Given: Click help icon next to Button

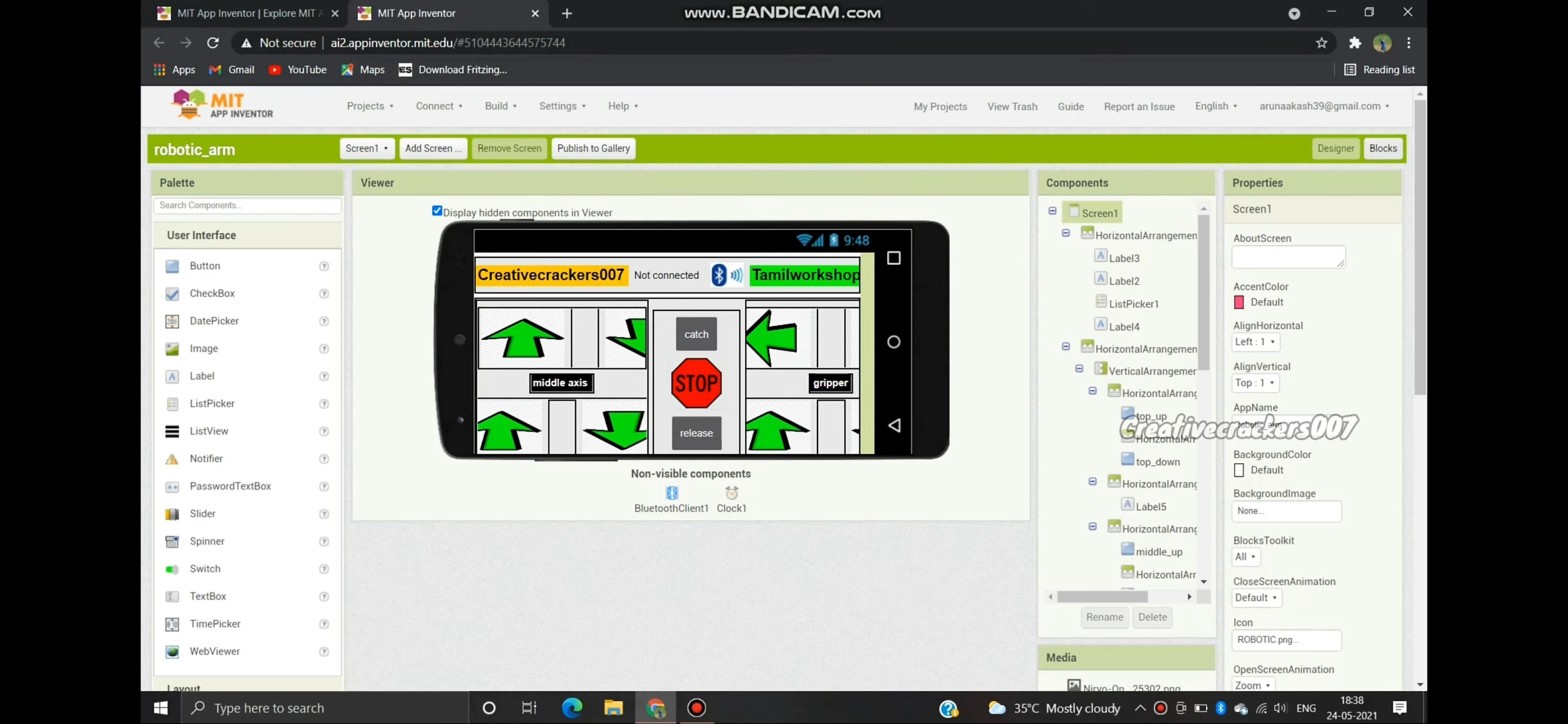Looking at the screenshot, I should [324, 266].
